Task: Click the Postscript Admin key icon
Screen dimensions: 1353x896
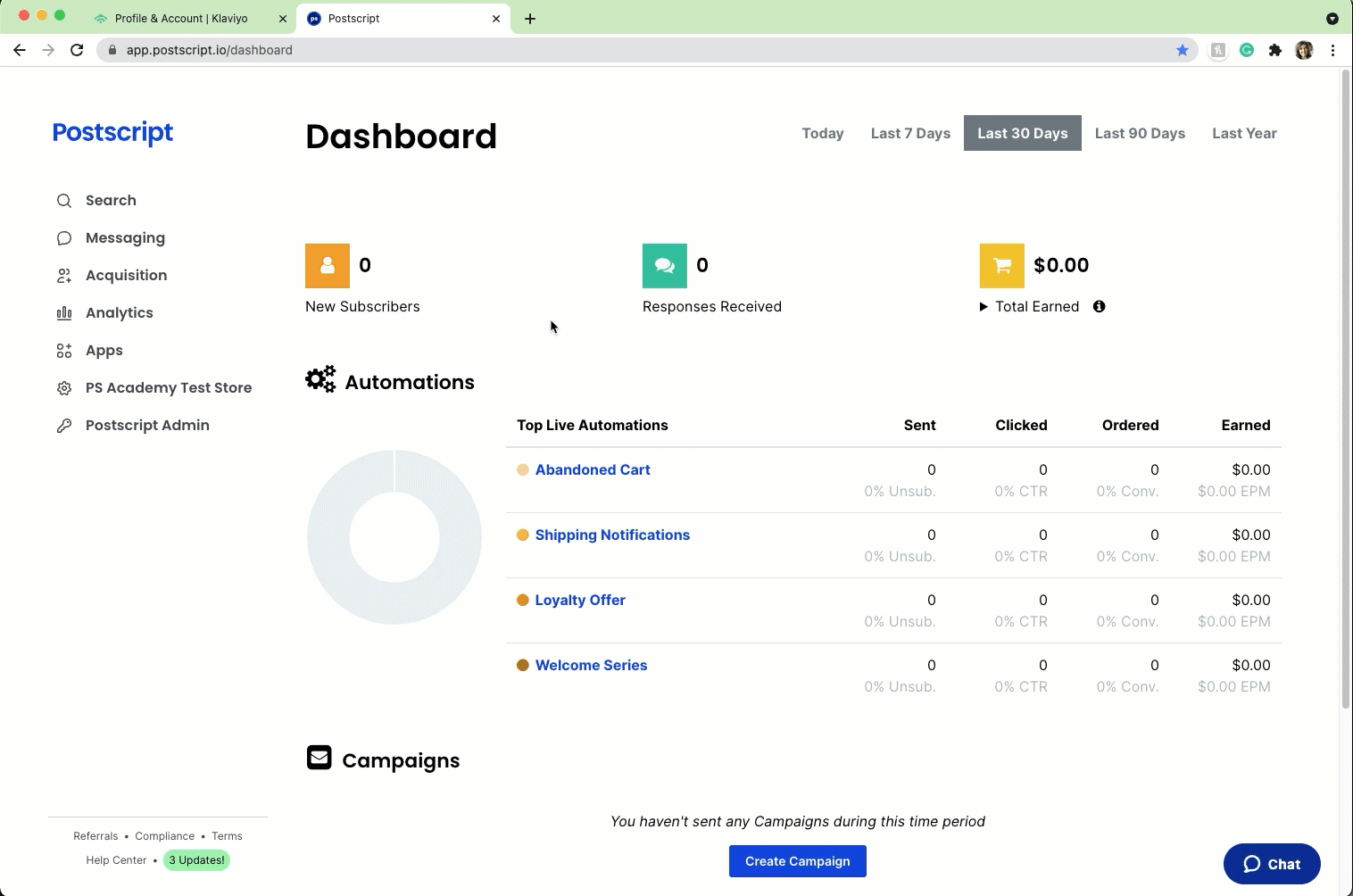Action: tap(64, 426)
